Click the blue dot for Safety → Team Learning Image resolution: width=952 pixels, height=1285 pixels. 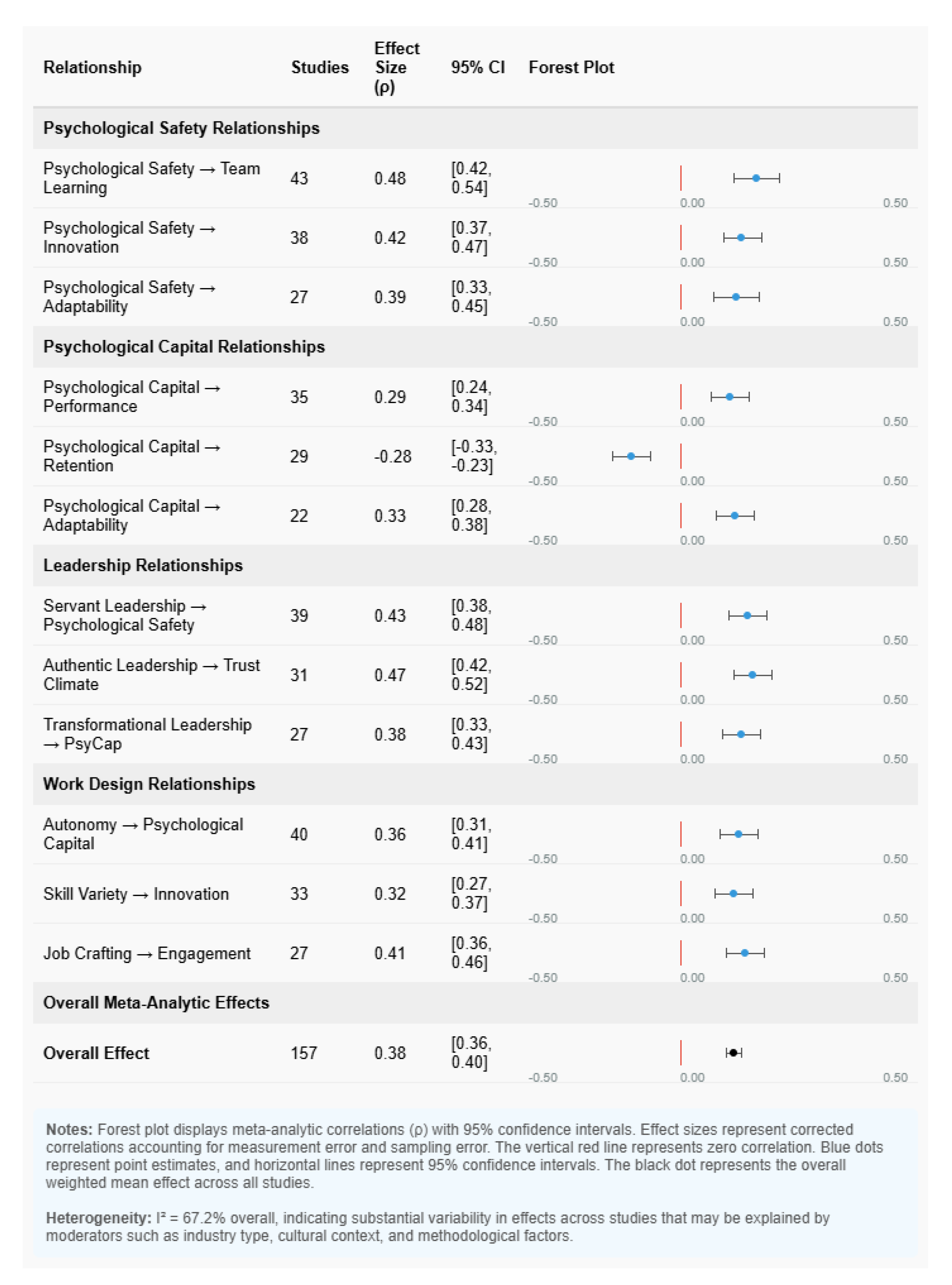click(756, 178)
